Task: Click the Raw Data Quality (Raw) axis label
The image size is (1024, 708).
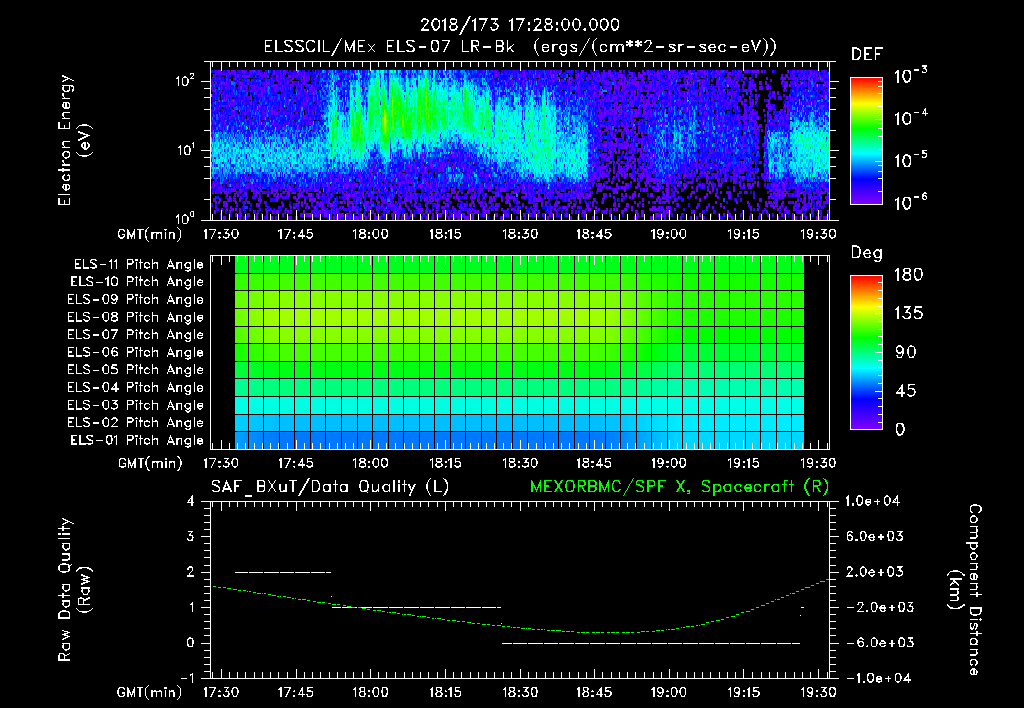Action: 74,590
